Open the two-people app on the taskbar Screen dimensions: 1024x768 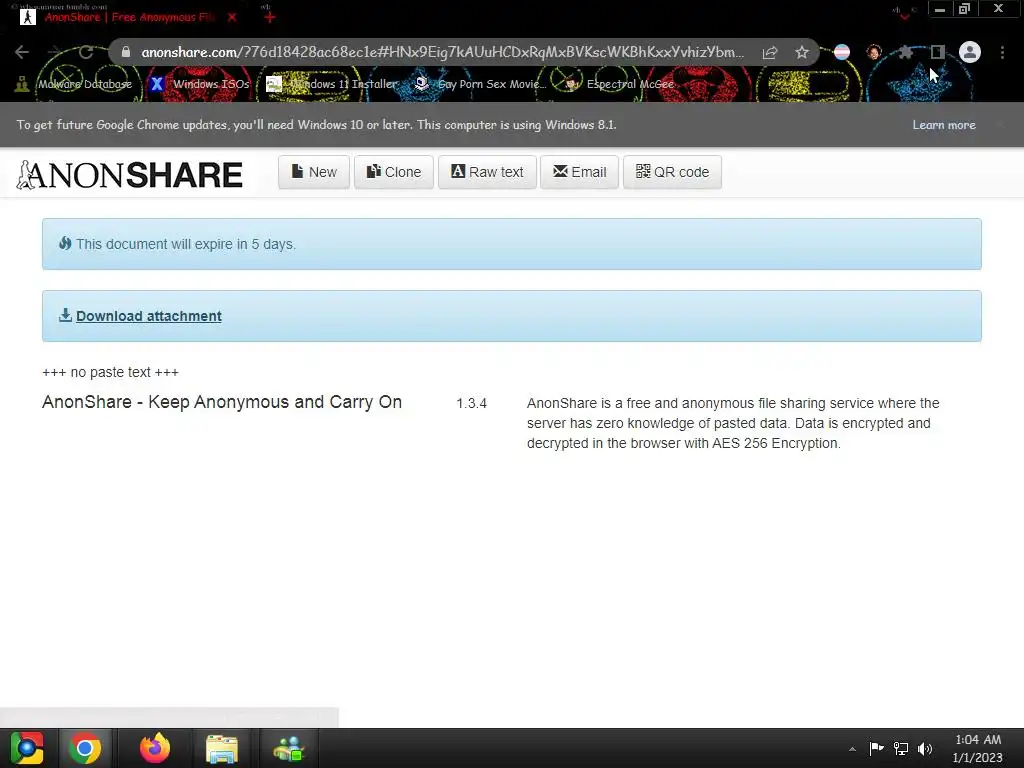[289, 748]
